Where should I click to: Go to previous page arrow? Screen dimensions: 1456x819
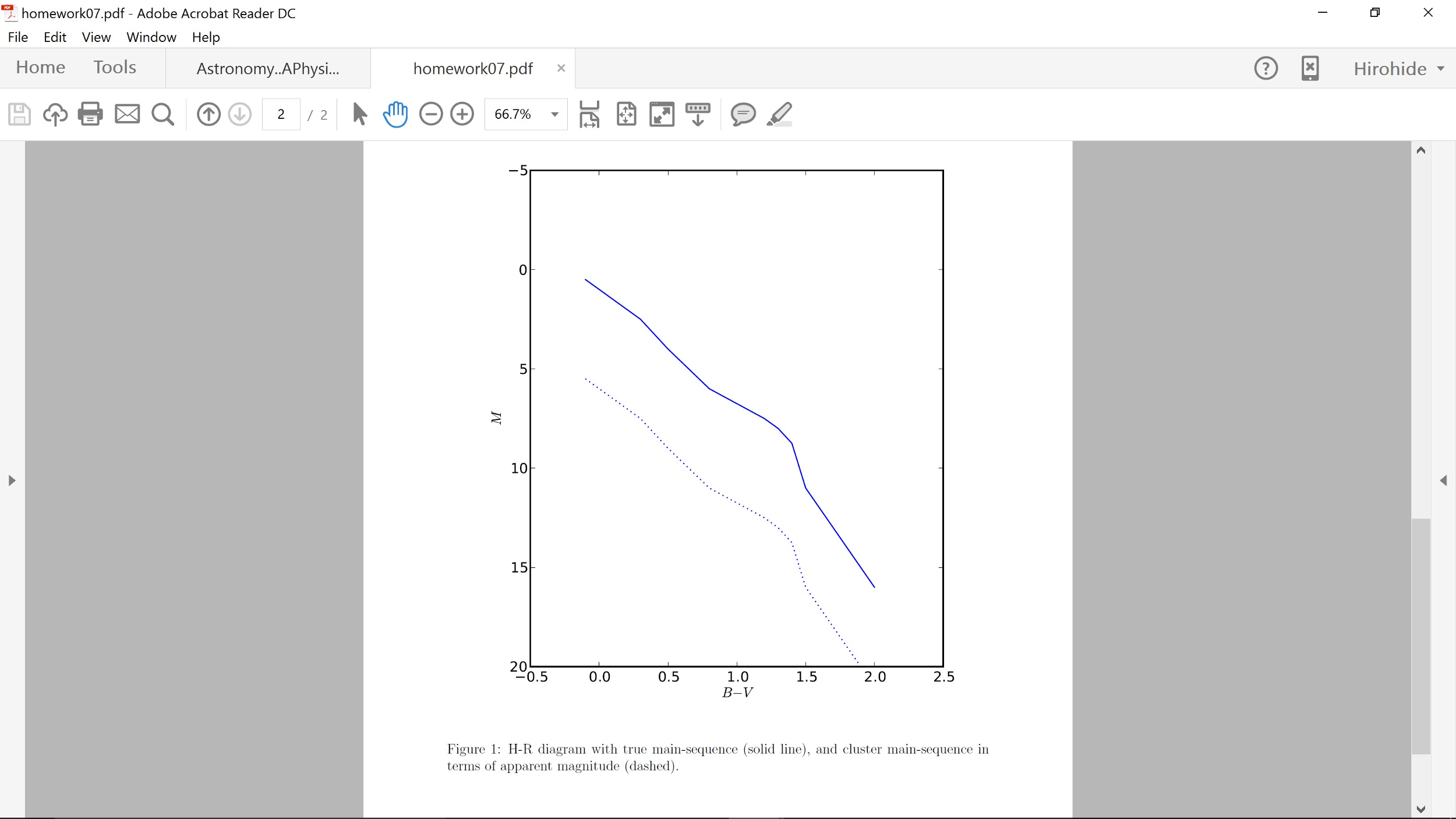(x=208, y=114)
